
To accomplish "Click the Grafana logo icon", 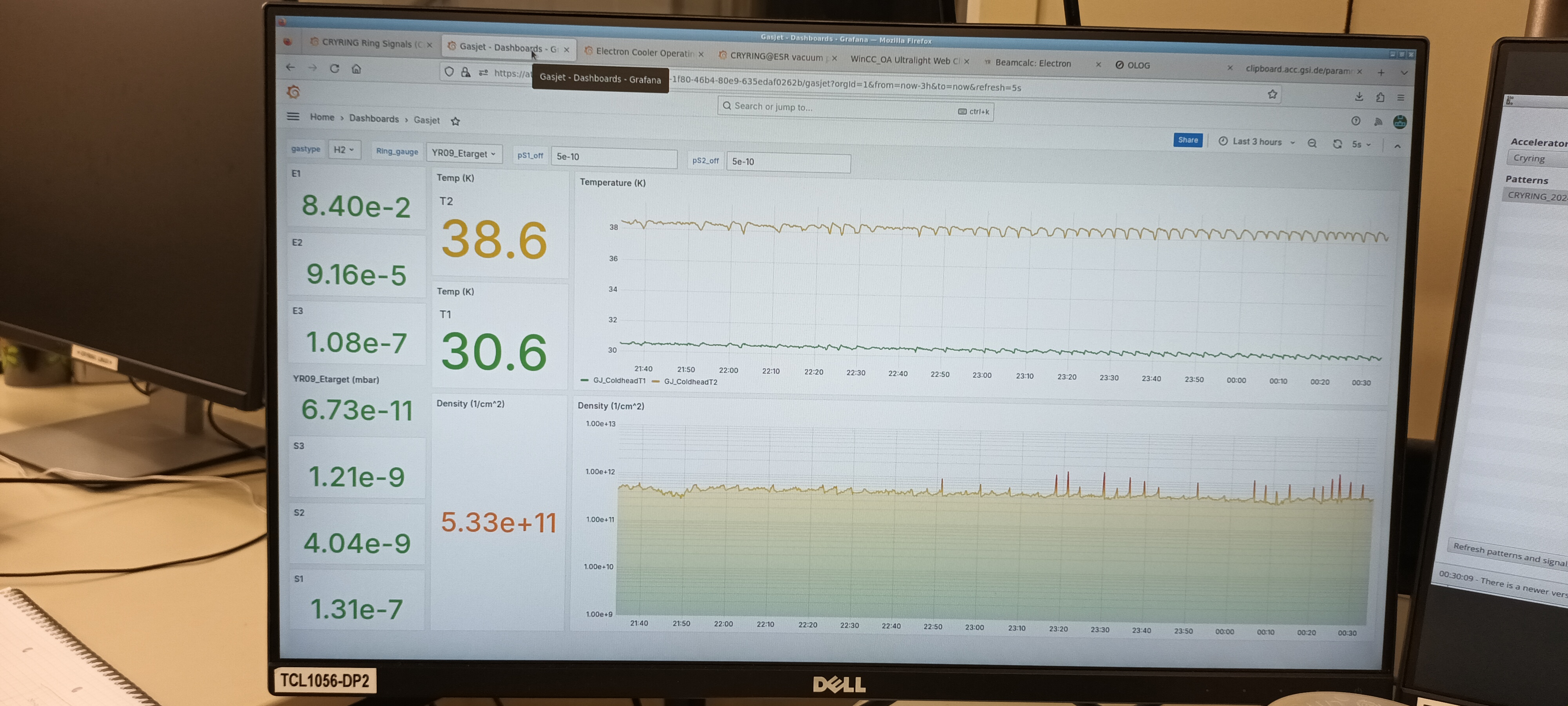I will coord(293,92).
